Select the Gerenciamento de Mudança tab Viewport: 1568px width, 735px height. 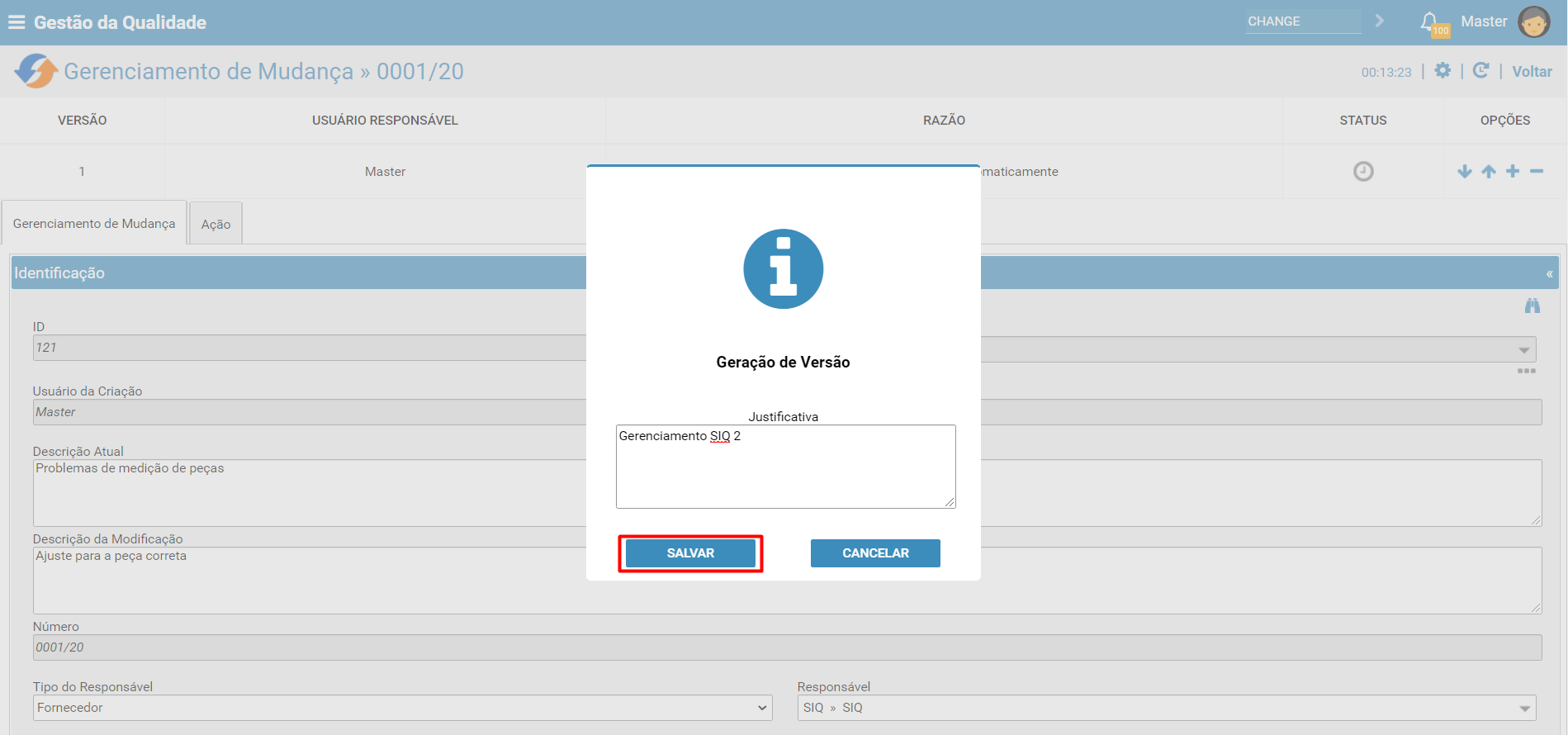pos(94,223)
